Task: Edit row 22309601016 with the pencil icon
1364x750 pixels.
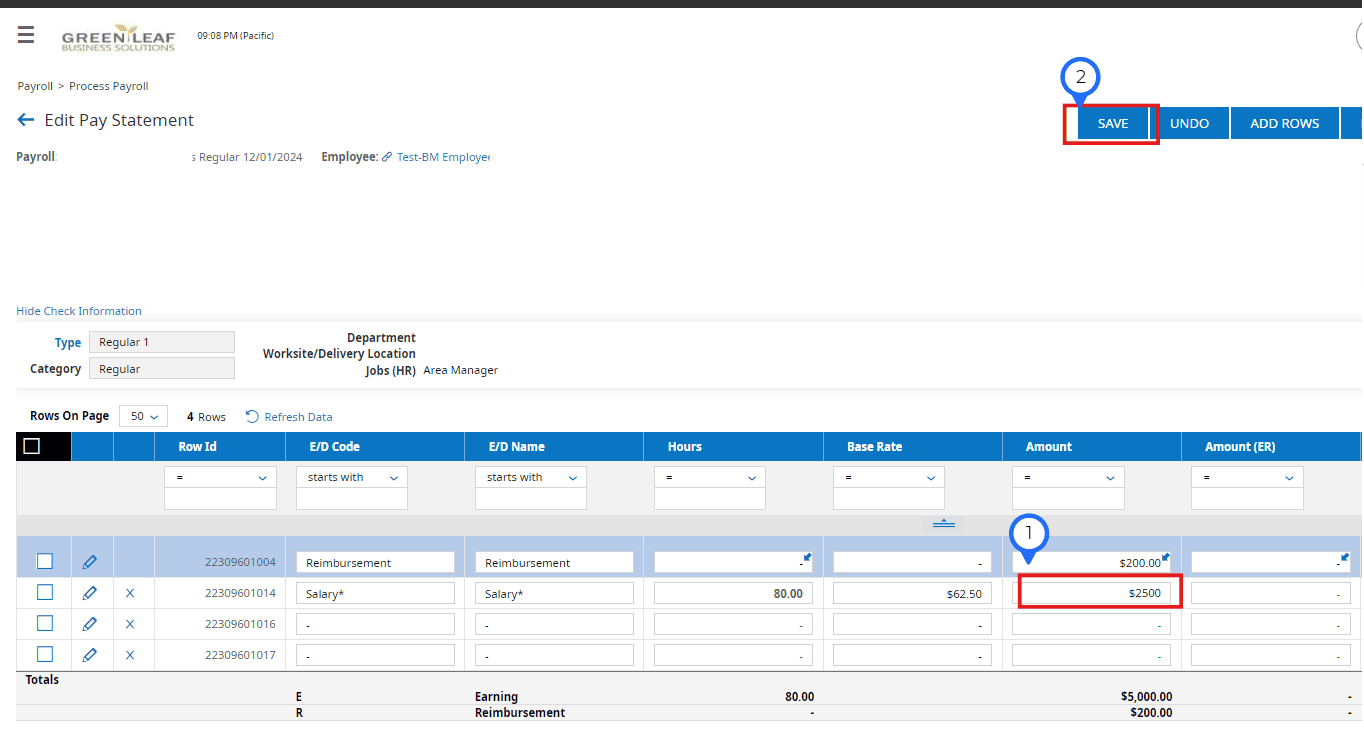Action: (x=90, y=624)
